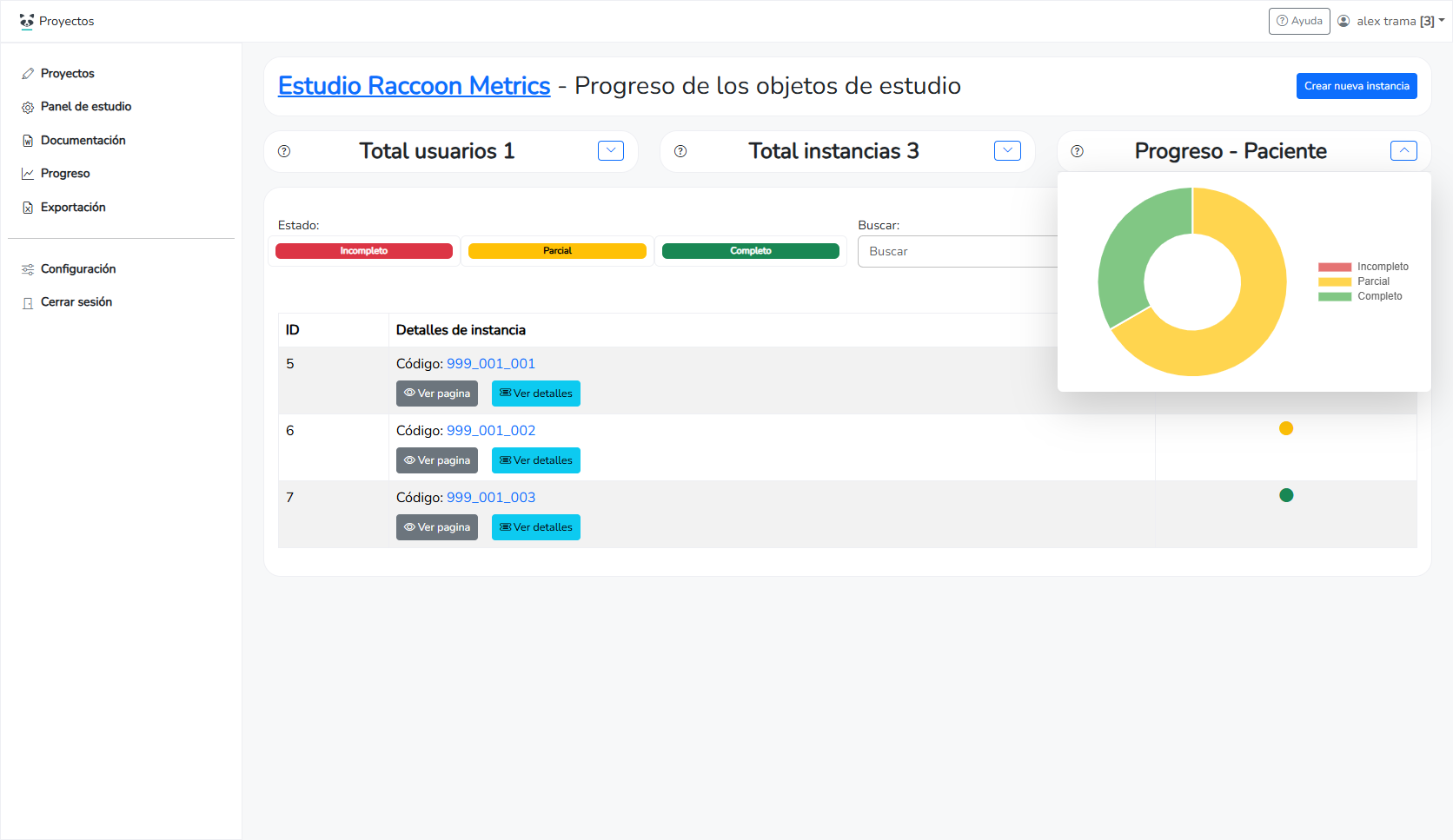Expand the Total instancias card
The height and width of the screenshot is (840, 1453).
pos(1007,151)
